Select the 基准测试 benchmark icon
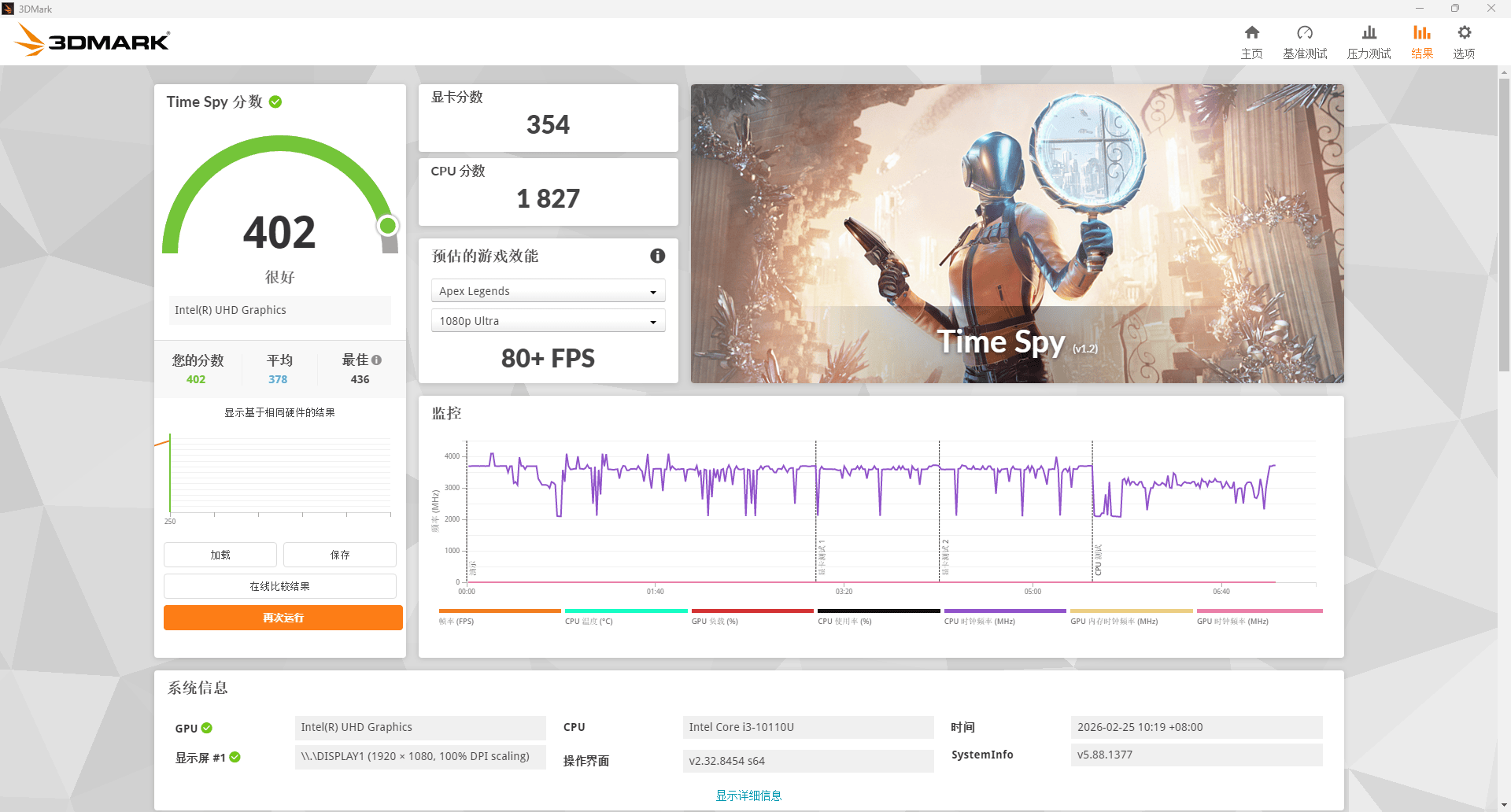The image size is (1511, 812). click(1305, 39)
